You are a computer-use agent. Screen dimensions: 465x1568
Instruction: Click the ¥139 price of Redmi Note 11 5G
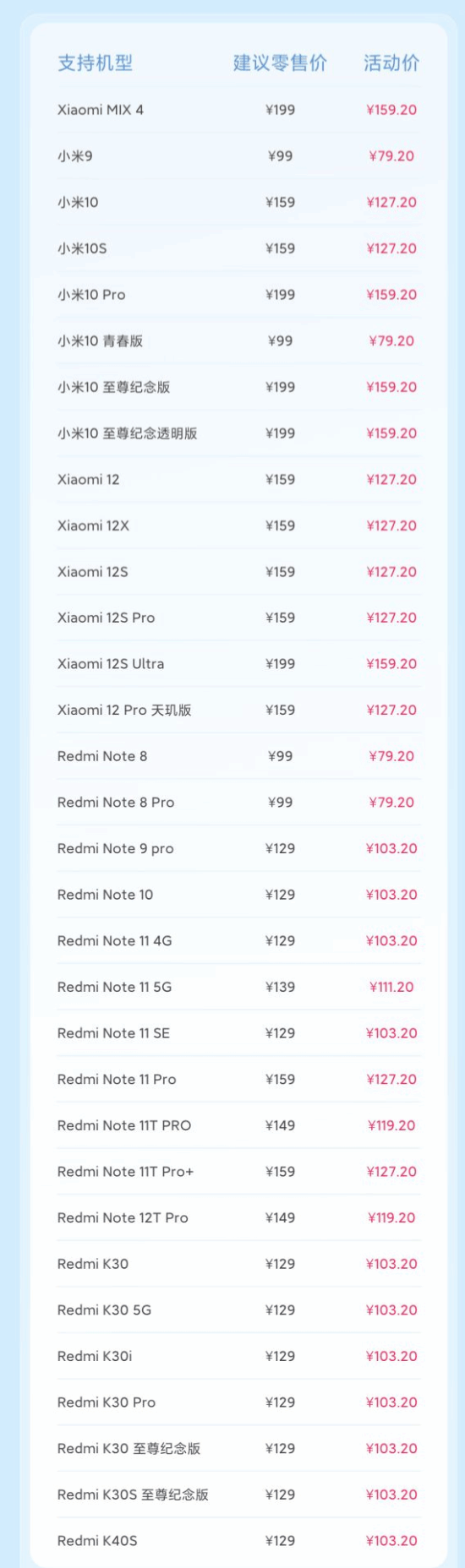[x=280, y=987]
